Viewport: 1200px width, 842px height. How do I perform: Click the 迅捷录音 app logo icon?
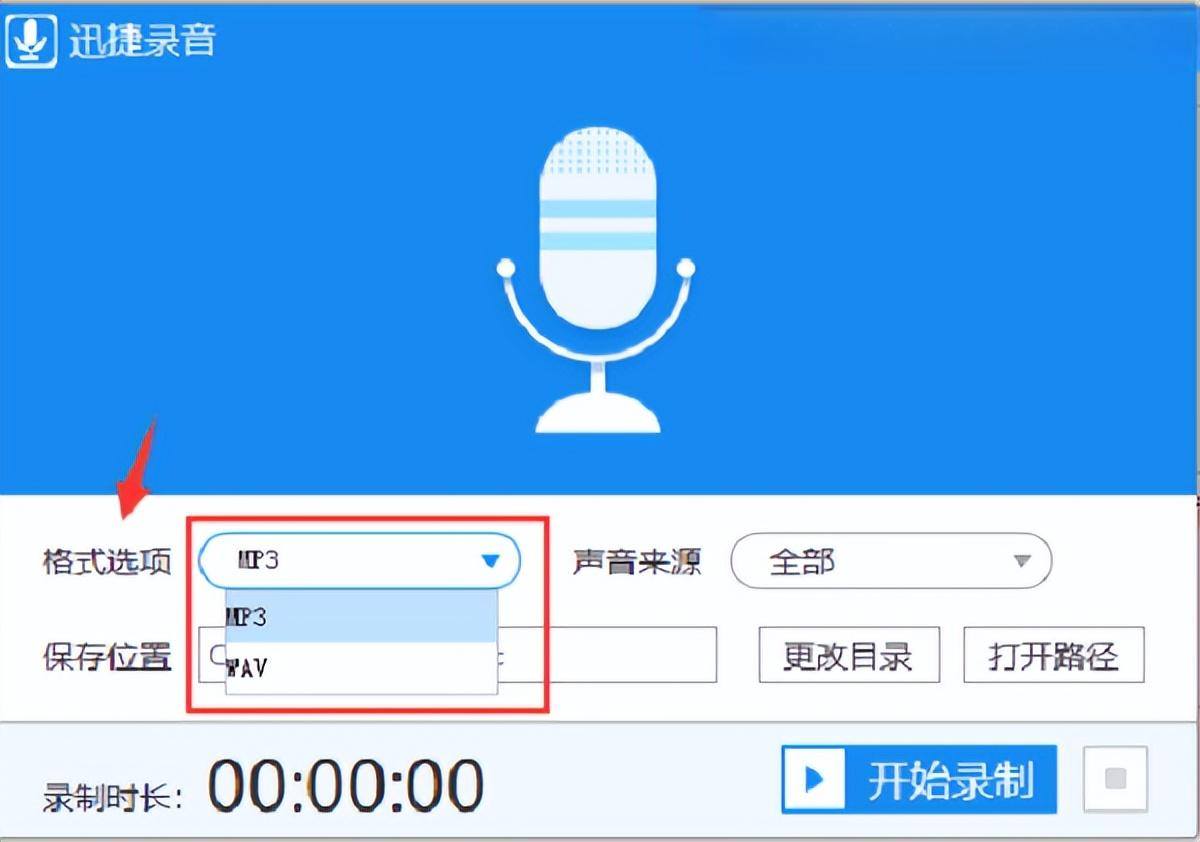(32, 40)
